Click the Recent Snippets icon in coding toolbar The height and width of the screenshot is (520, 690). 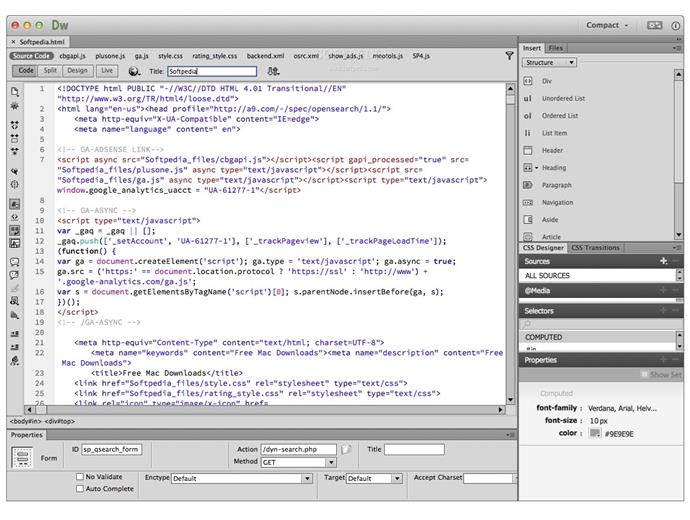(x=15, y=301)
